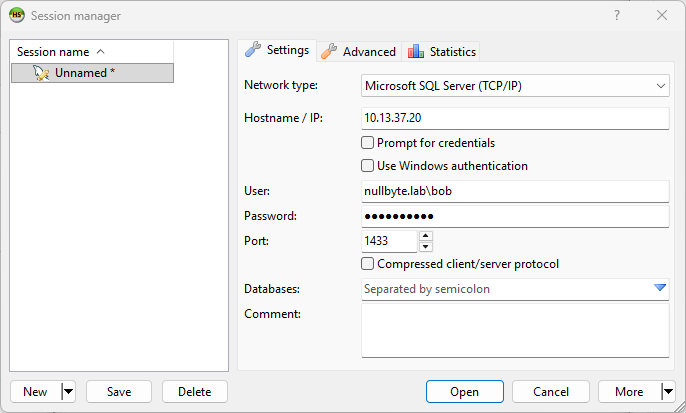686x413 pixels.
Task: Open the Statistics tab
Action: (x=441, y=52)
